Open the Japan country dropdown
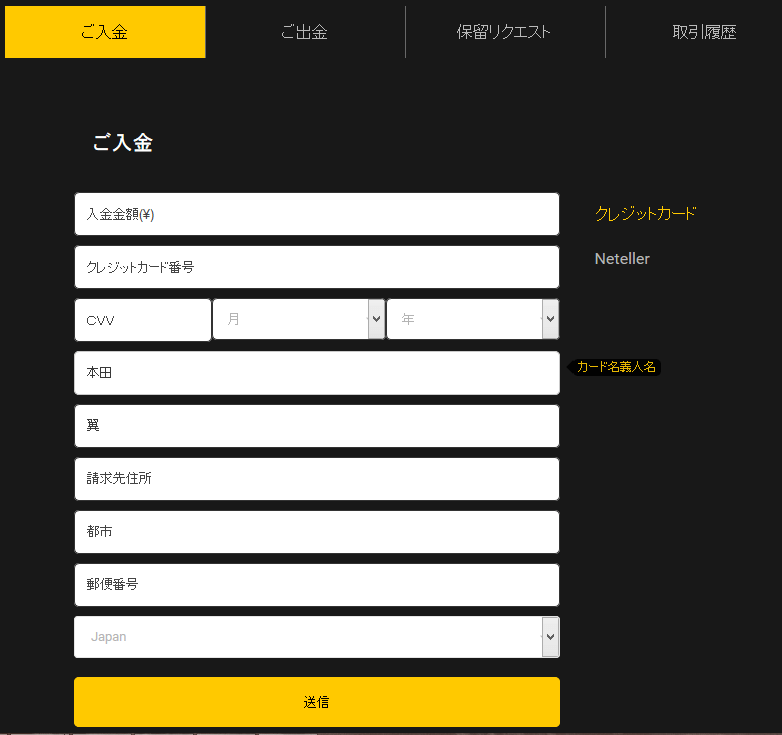This screenshot has height=735, width=782. click(x=317, y=637)
